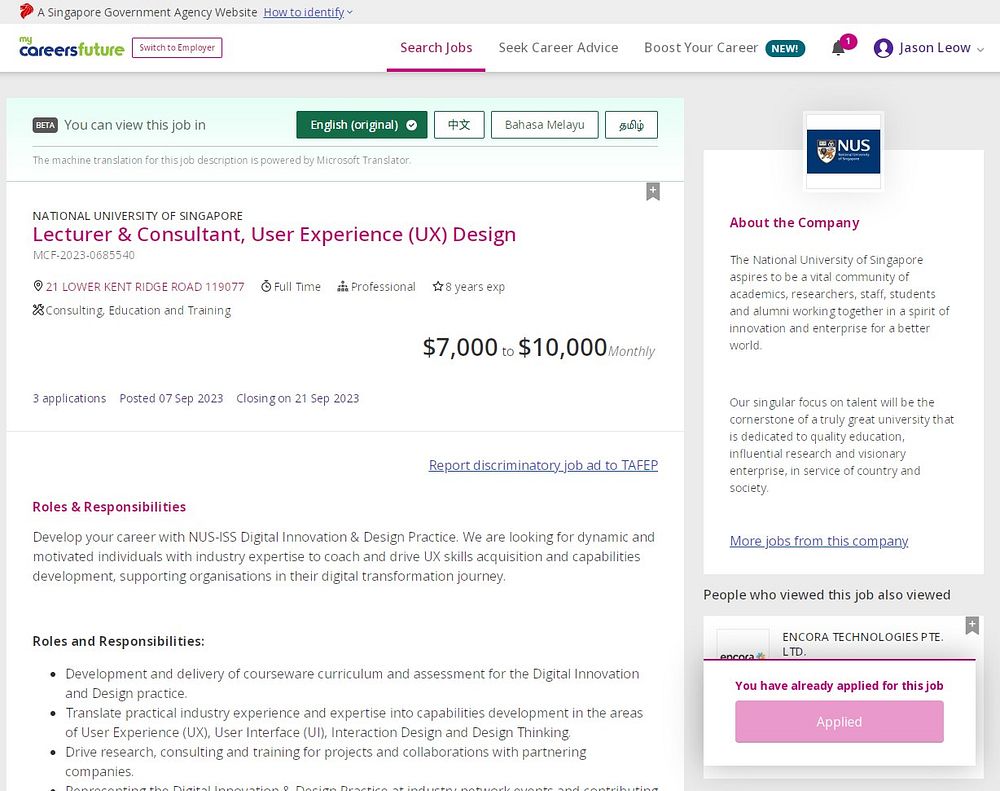Open the 21 Lower Kent Ridge Road address link
The height and width of the screenshot is (791, 1000).
[x=145, y=287]
